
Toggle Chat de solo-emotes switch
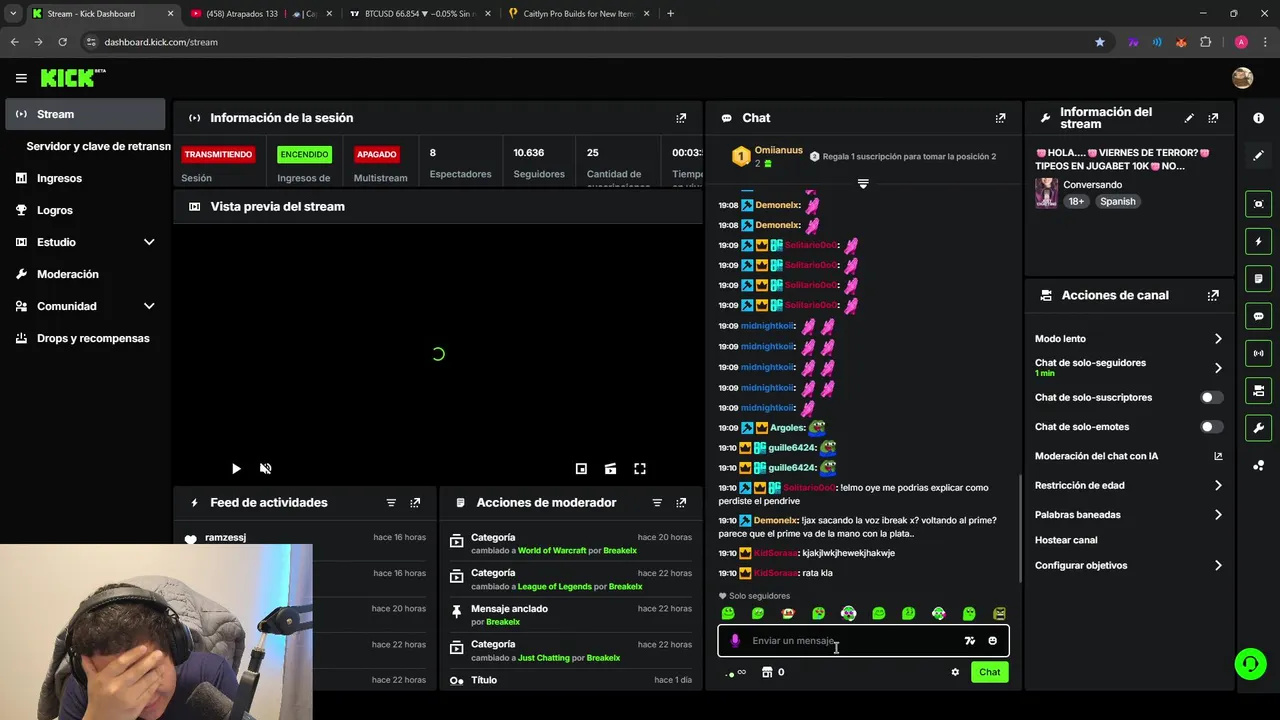(1211, 427)
